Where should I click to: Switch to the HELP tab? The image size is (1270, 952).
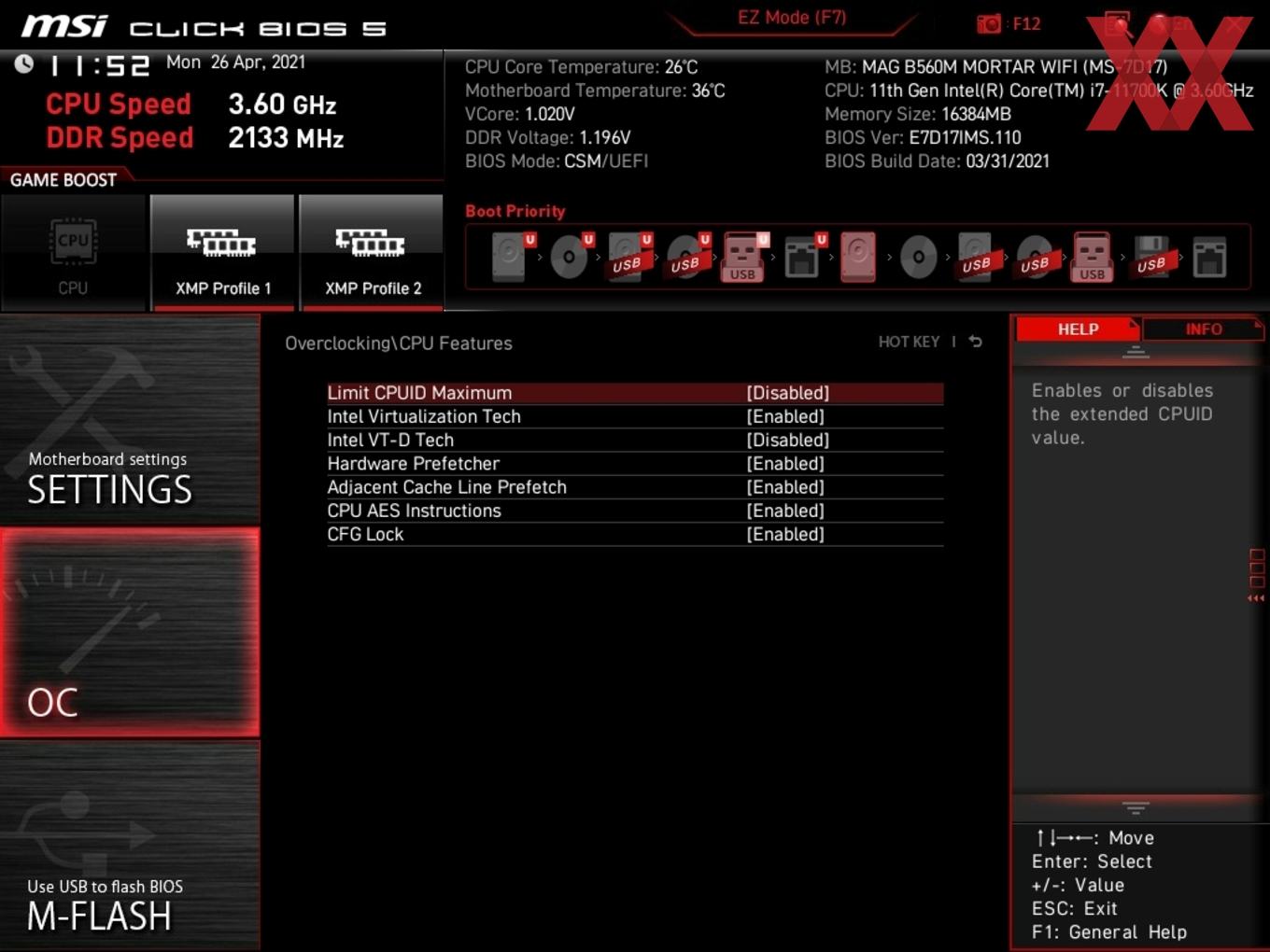click(1078, 329)
